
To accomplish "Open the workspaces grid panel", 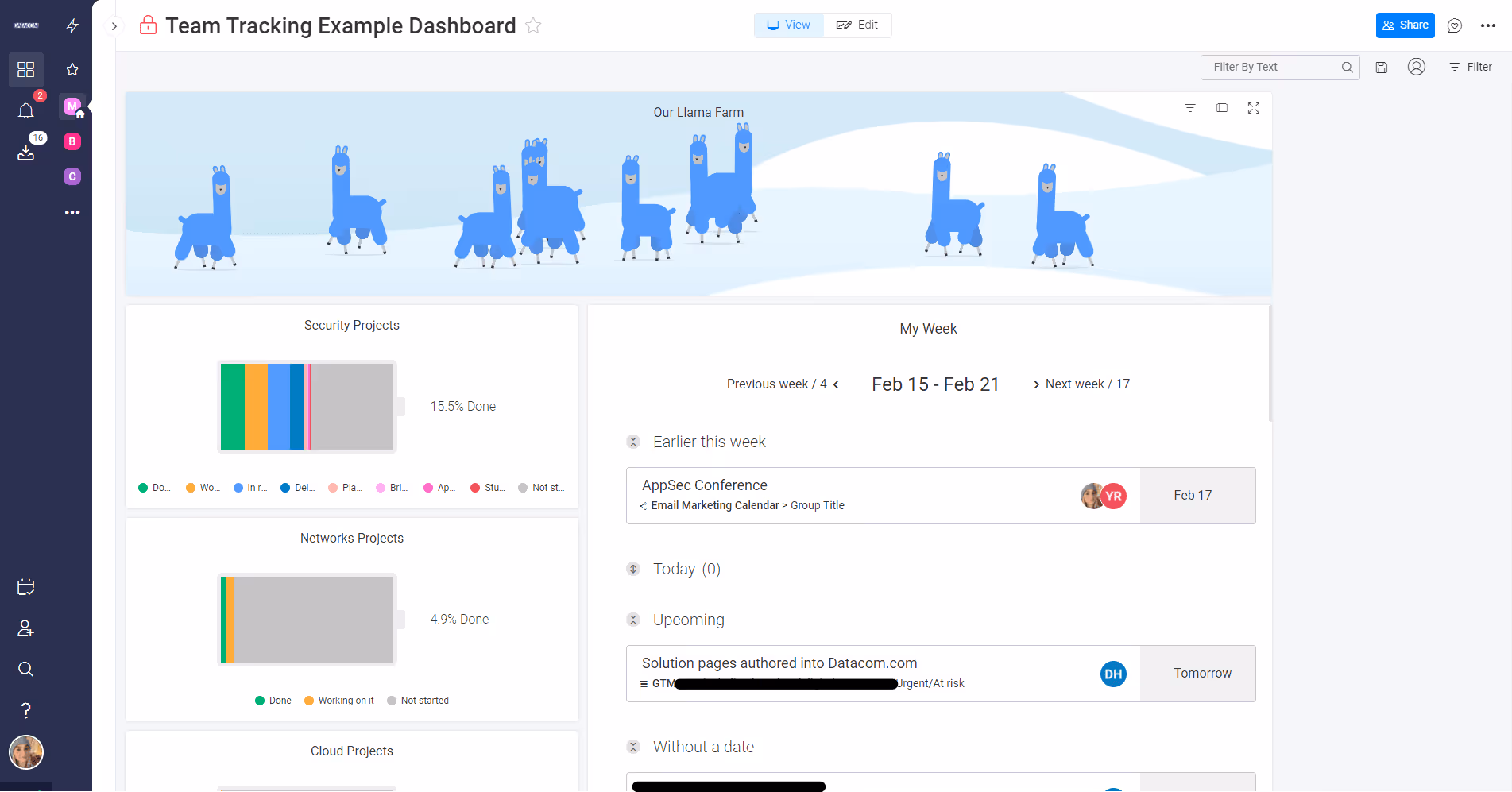I will (25, 69).
